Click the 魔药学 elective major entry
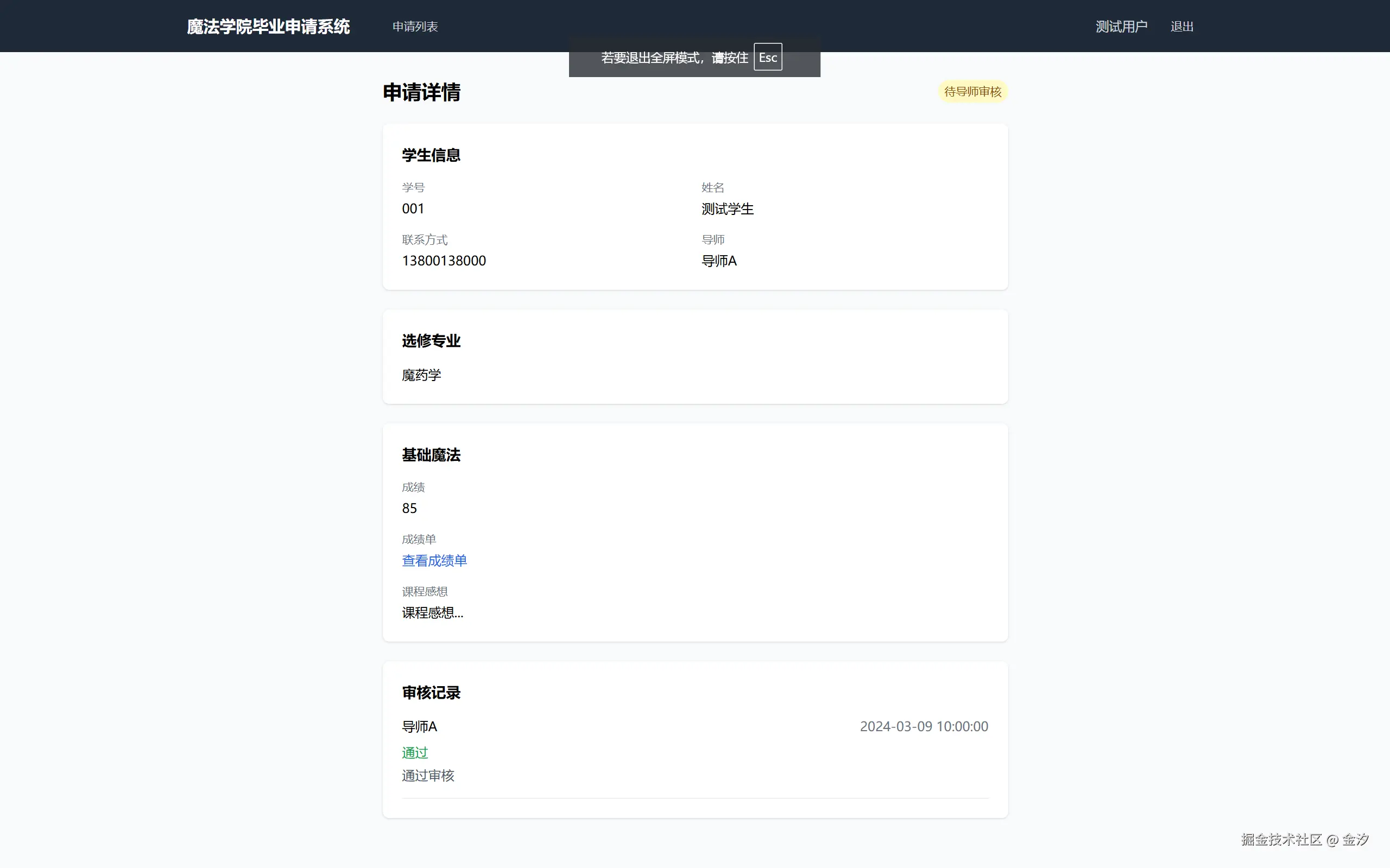 pos(421,375)
